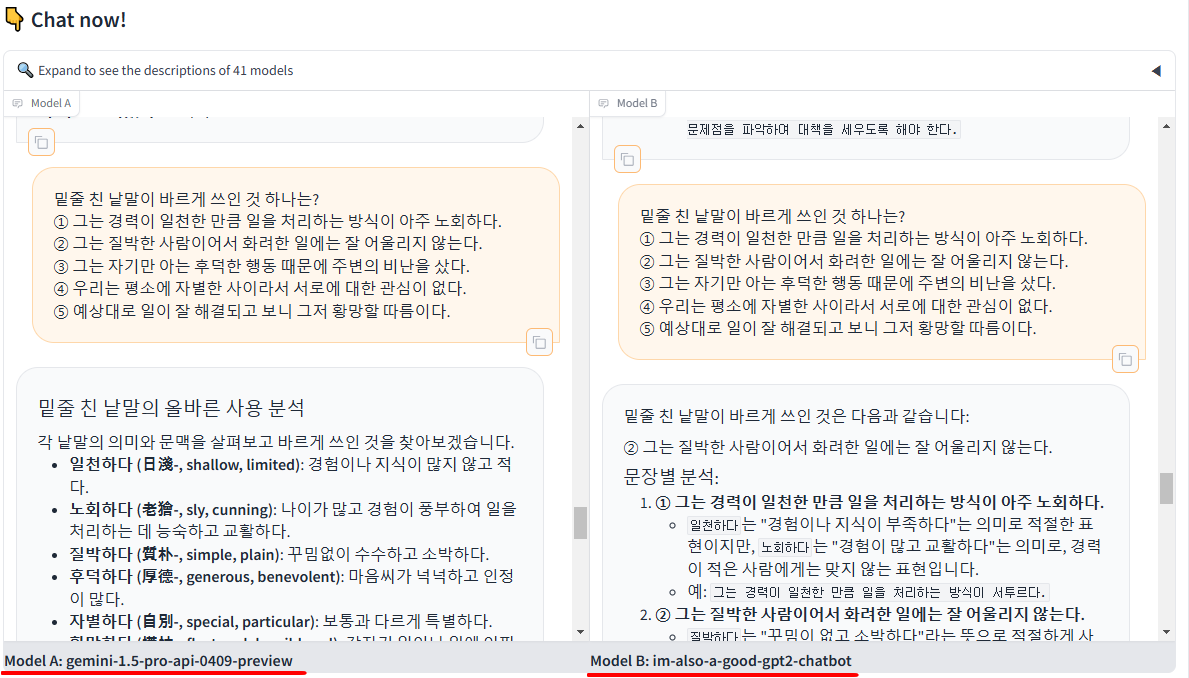Click bullet '일천하다 (日淺-, shallow, limited)' in Model A
Image resolution: width=1189 pixels, height=678 pixels.
(x=290, y=475)
